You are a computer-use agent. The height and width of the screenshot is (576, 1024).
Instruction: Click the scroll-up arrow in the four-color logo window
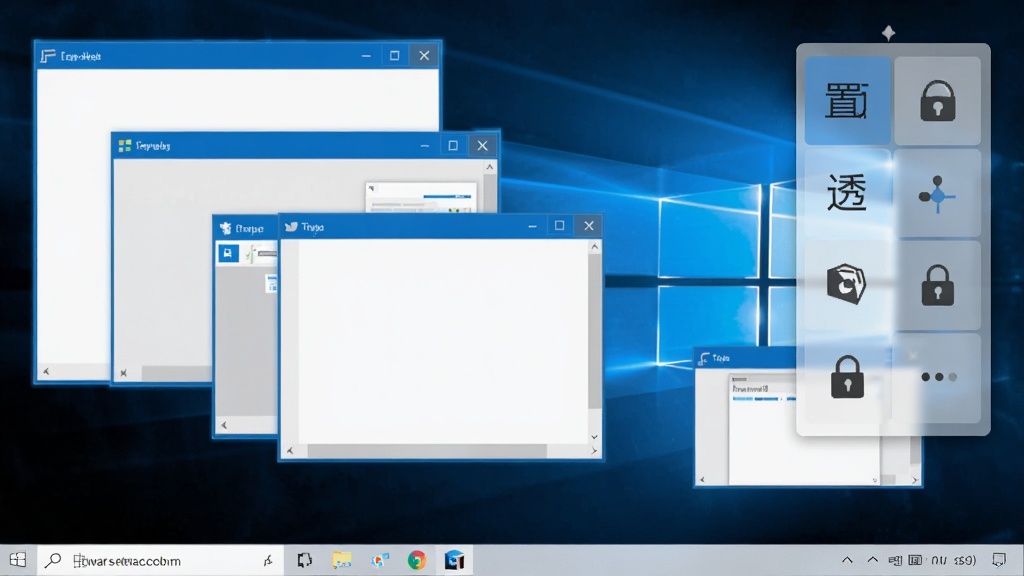click(490, 167)
